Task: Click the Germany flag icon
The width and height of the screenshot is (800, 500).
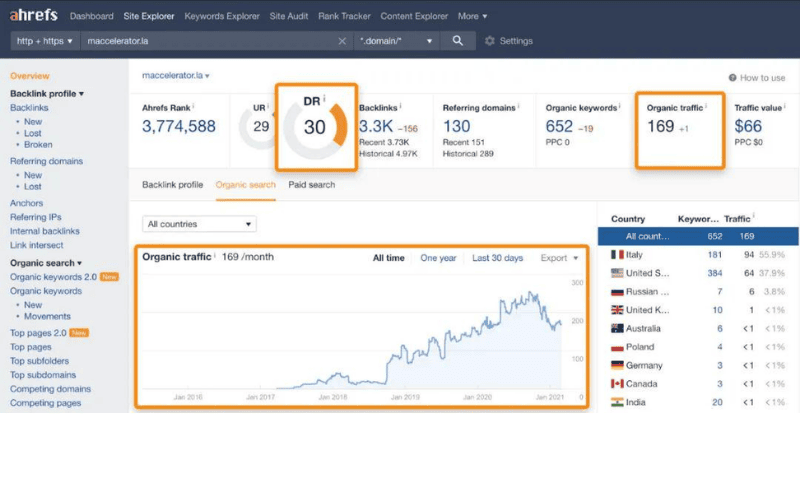Action: tap(617, 365)
